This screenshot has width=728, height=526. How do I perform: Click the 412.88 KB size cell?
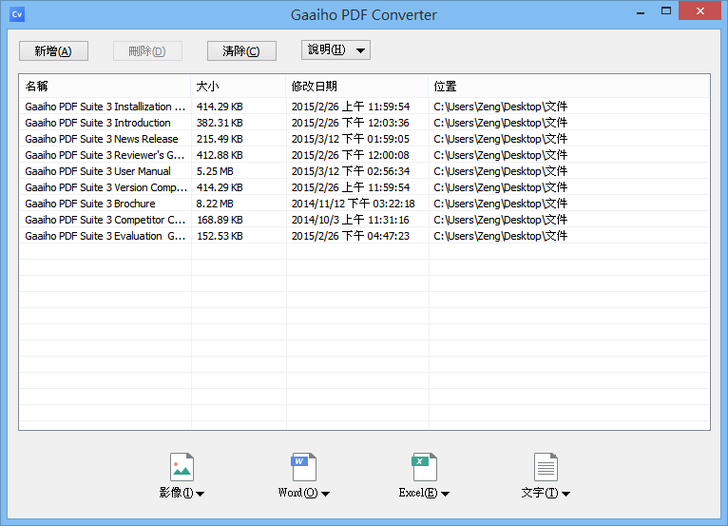(220, 156)
